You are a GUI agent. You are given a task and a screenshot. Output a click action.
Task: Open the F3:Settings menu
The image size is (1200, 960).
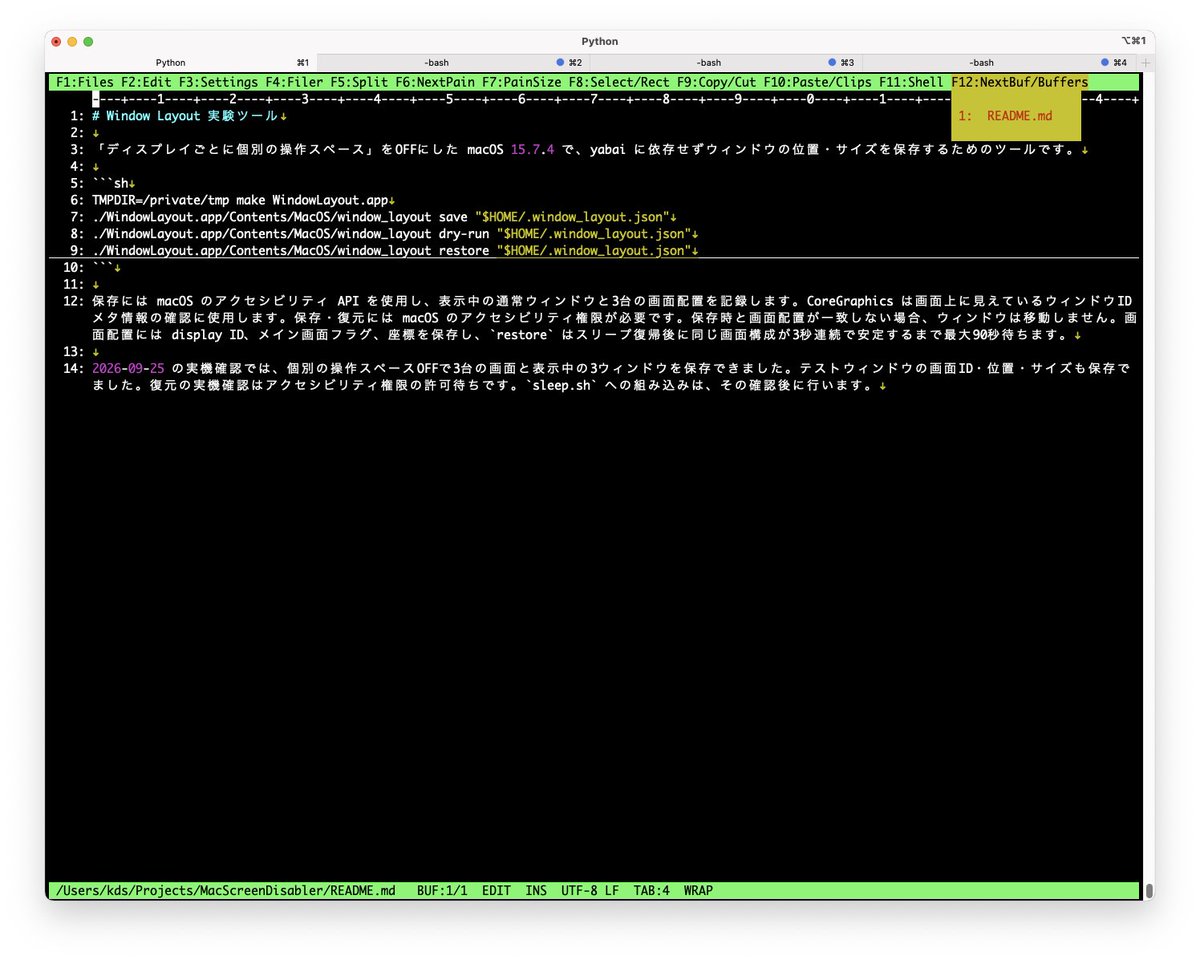pos(219,82)
